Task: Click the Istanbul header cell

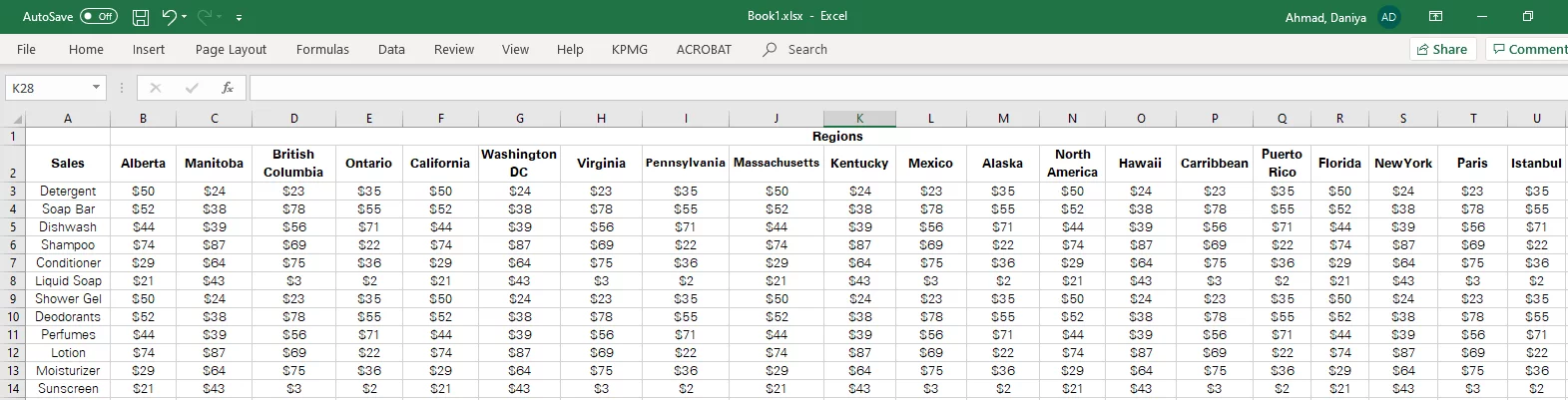Action: tap(1536, 163)
